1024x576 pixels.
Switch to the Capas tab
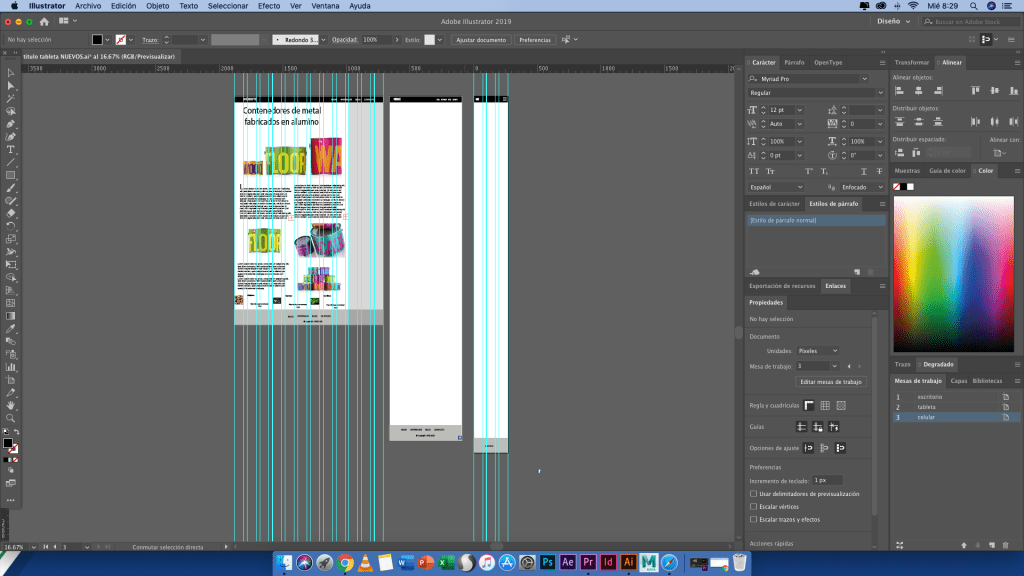tap(957, 381)
